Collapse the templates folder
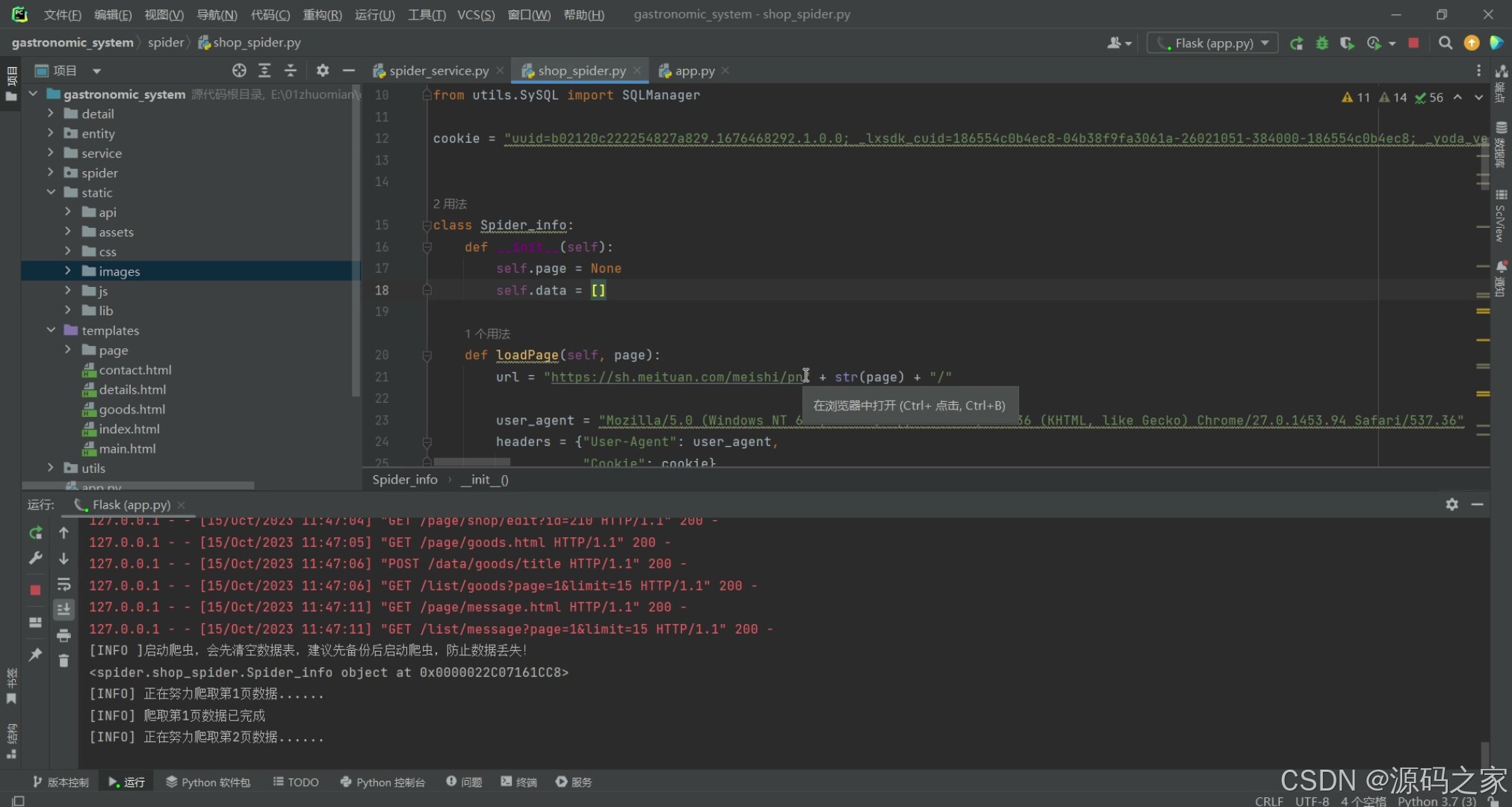 [51, 330]
